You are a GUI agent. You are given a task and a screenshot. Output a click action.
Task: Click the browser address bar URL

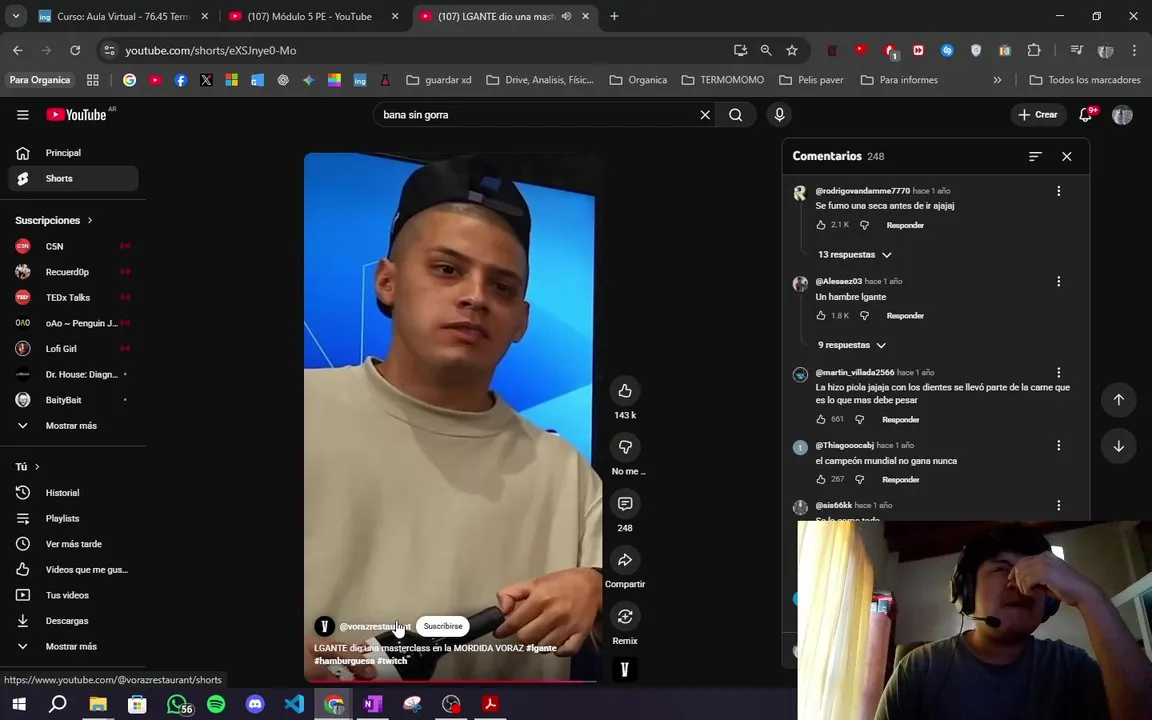210,50
